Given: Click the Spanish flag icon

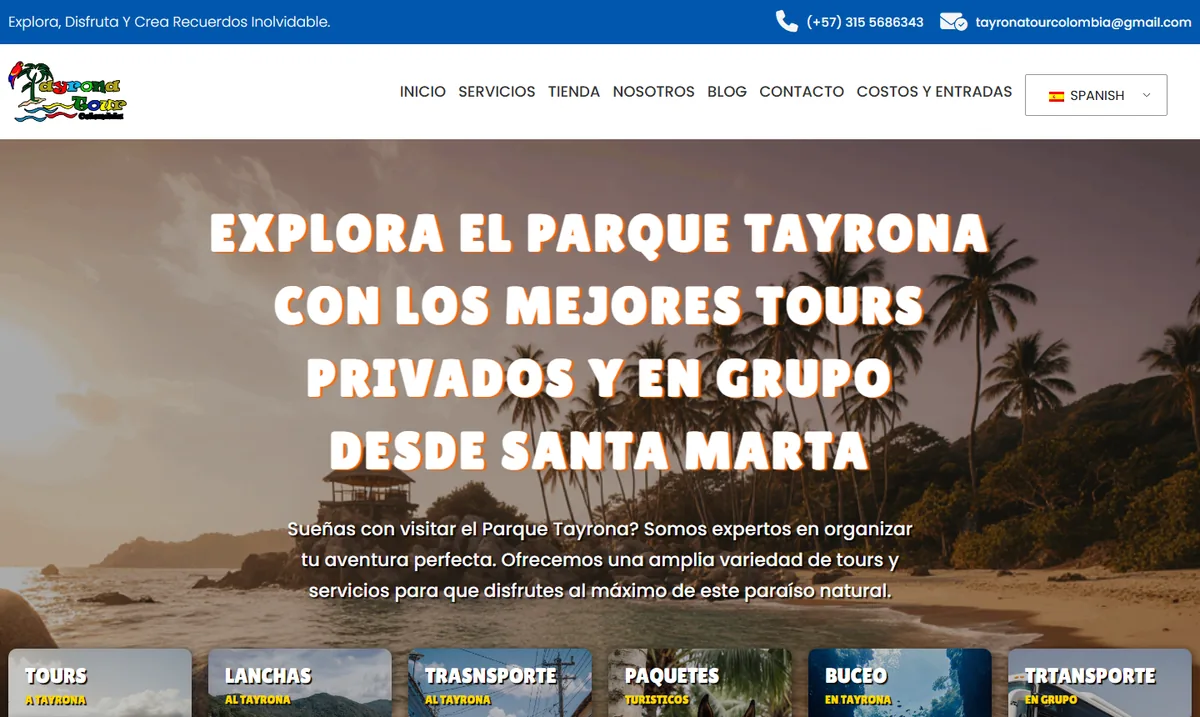Looking at the screenshot, I should (x=1056, y=96).
